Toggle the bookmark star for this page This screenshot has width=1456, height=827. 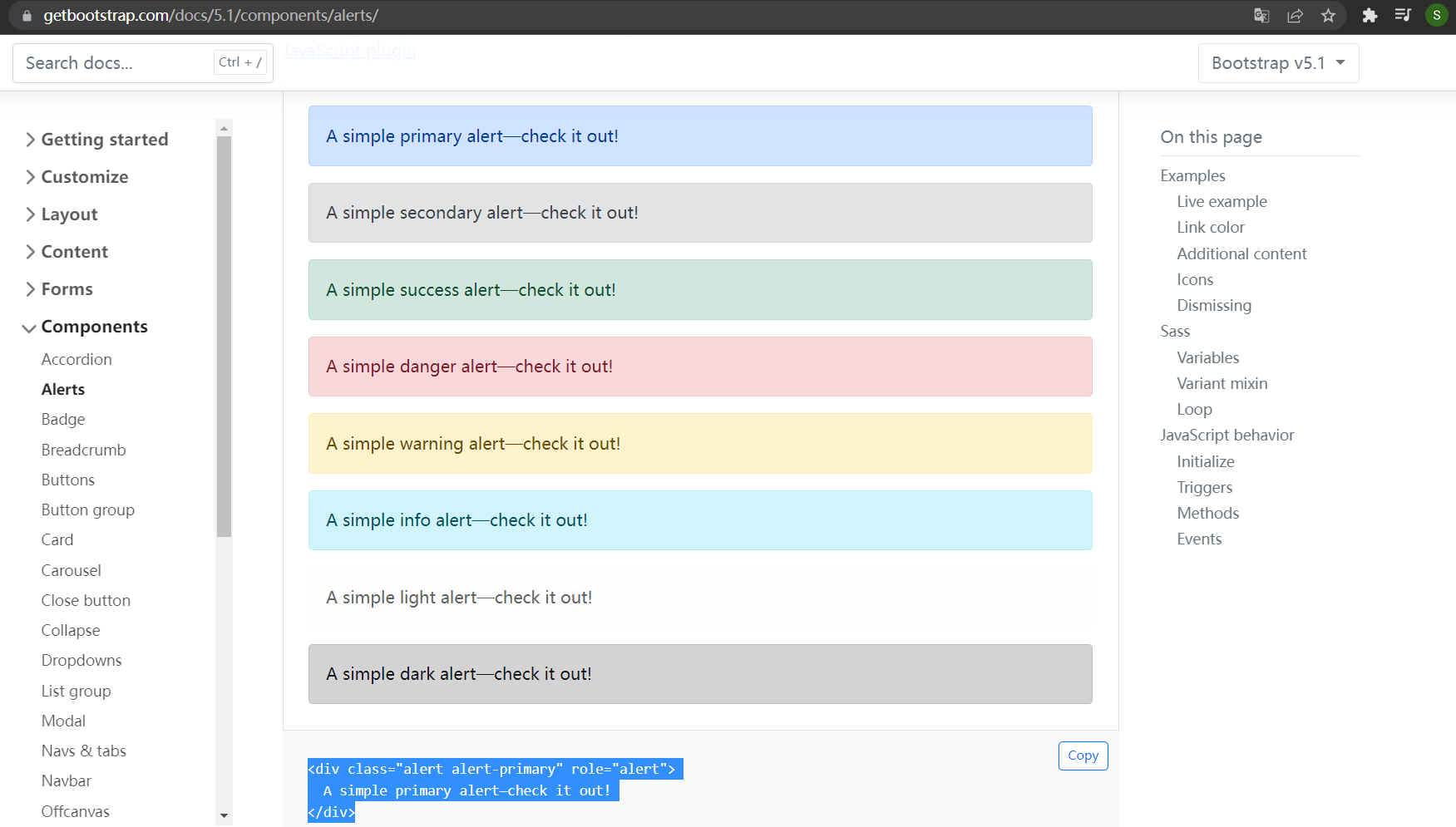pyautogui.click(x=1328, y=16)
